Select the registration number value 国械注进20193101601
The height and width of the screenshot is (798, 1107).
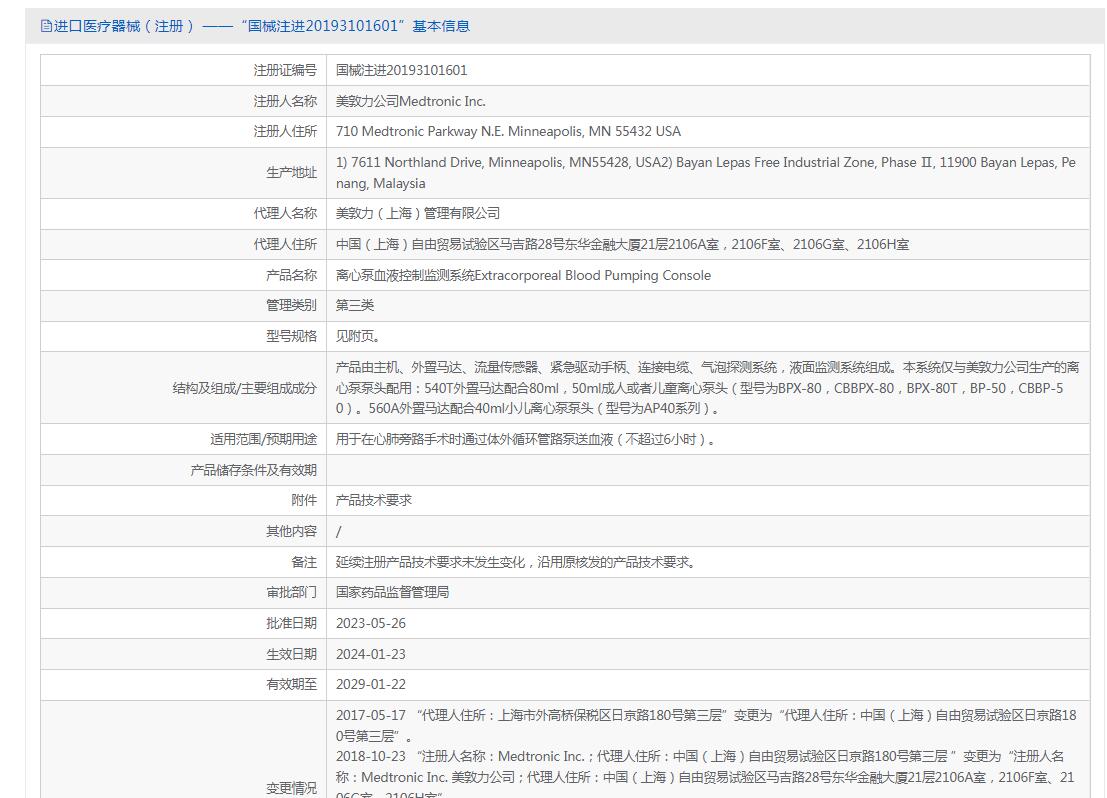tap(402, 70)
